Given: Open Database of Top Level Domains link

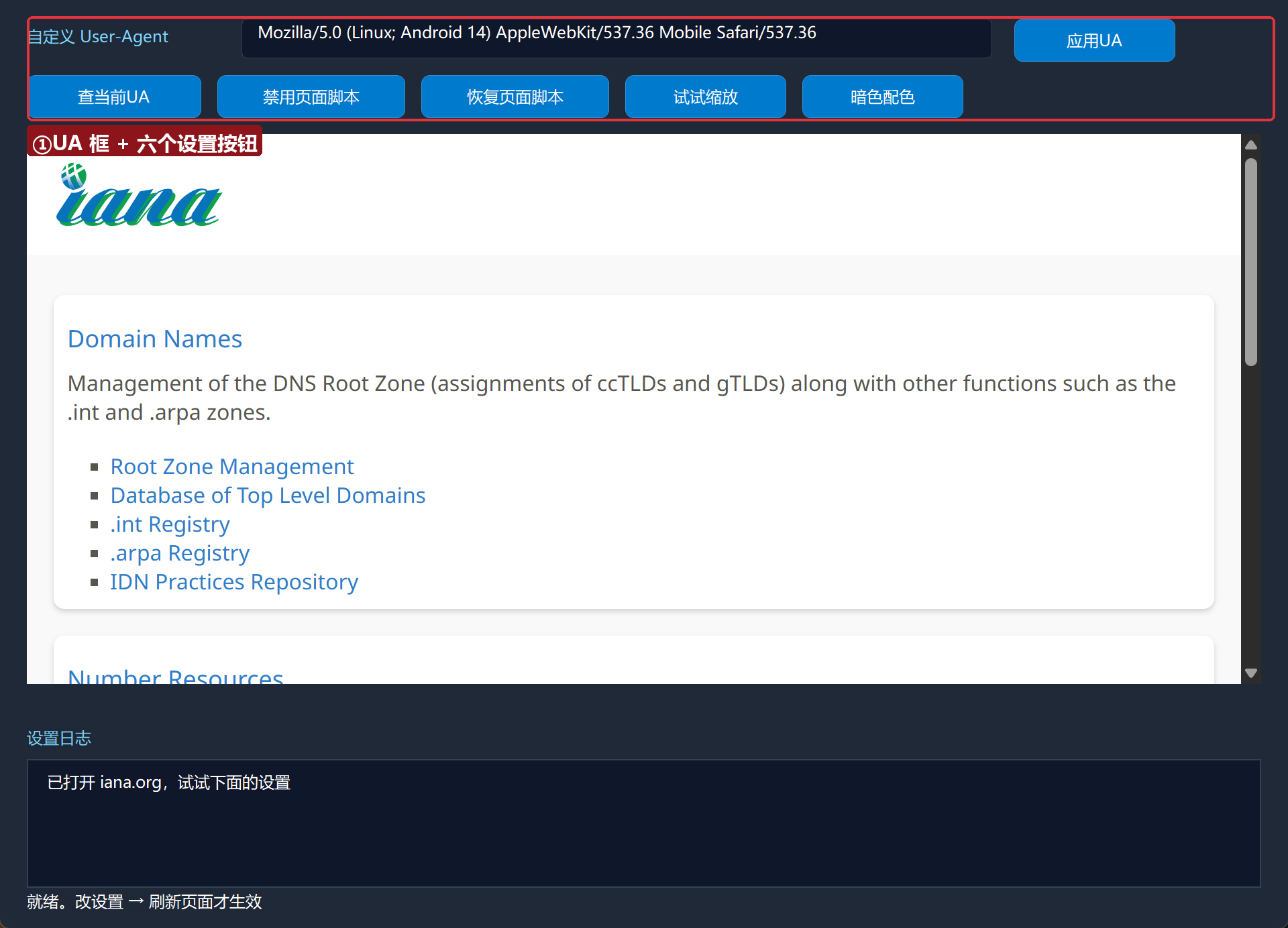Looking at the screenshot, I should (x=268, y=495).
